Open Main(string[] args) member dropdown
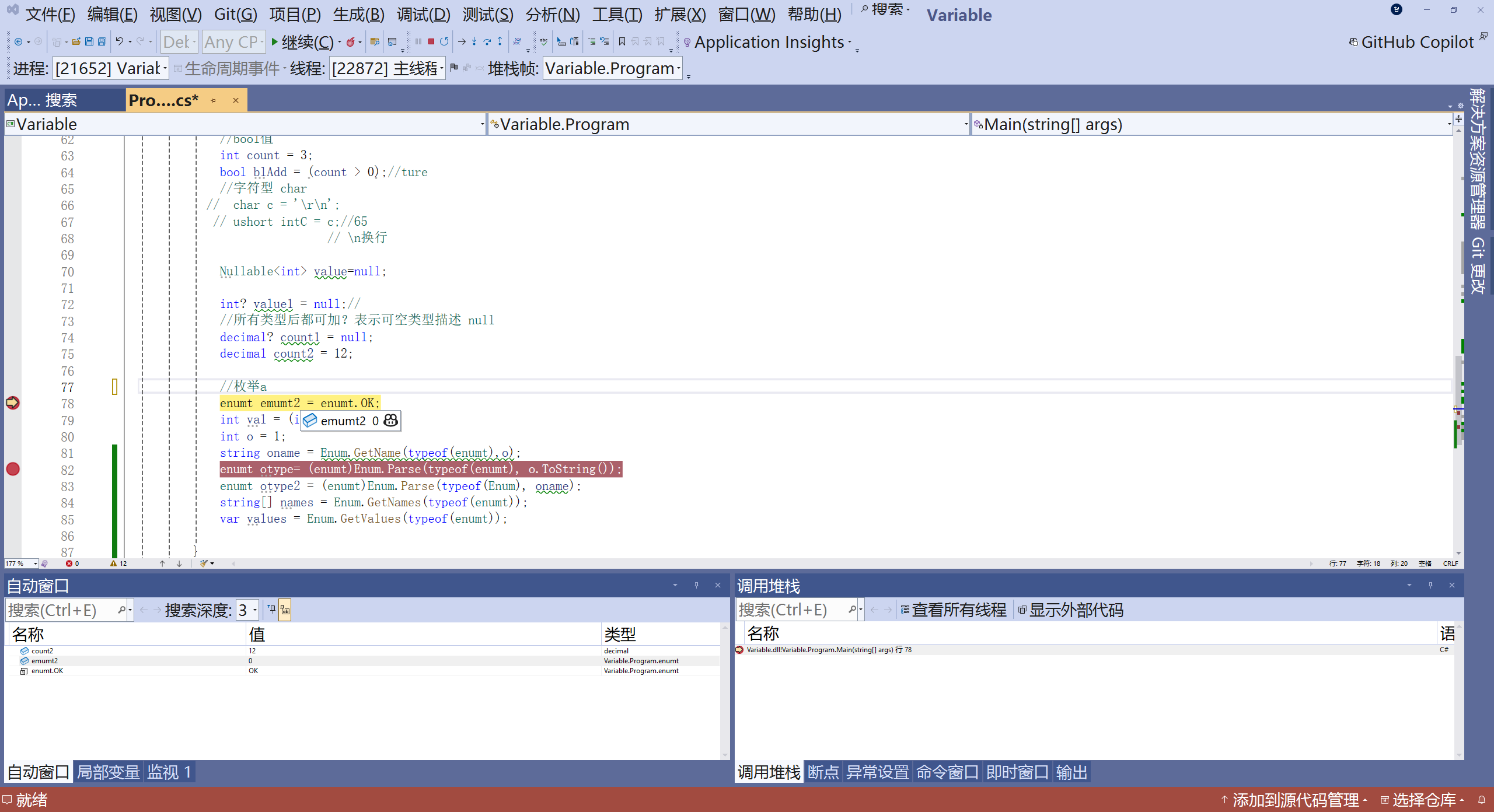 pyautogui.click(x=1448, y=124)
